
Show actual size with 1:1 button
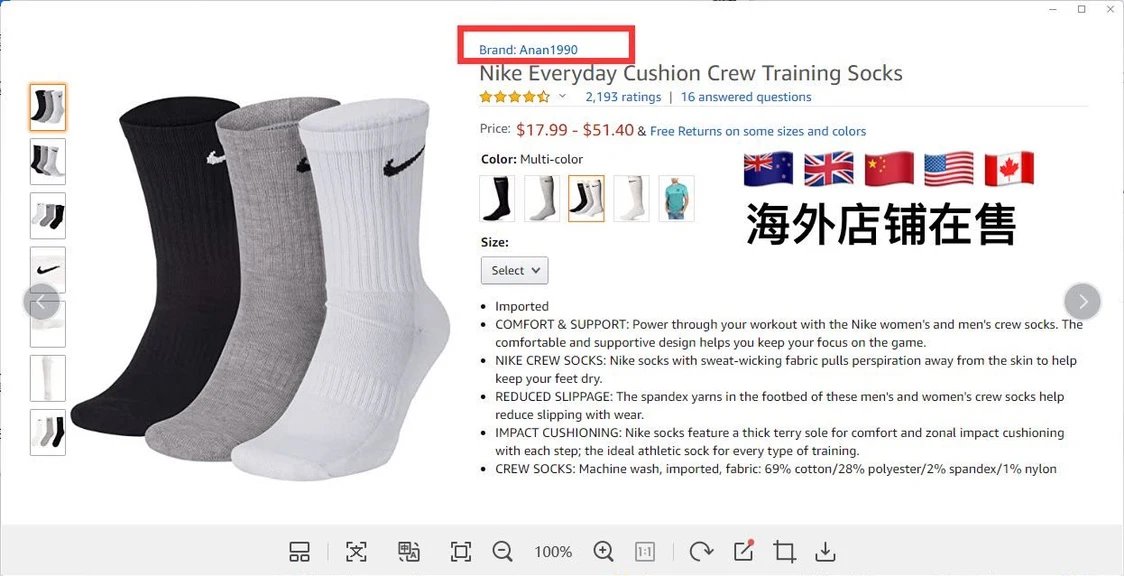click(644, 552)
